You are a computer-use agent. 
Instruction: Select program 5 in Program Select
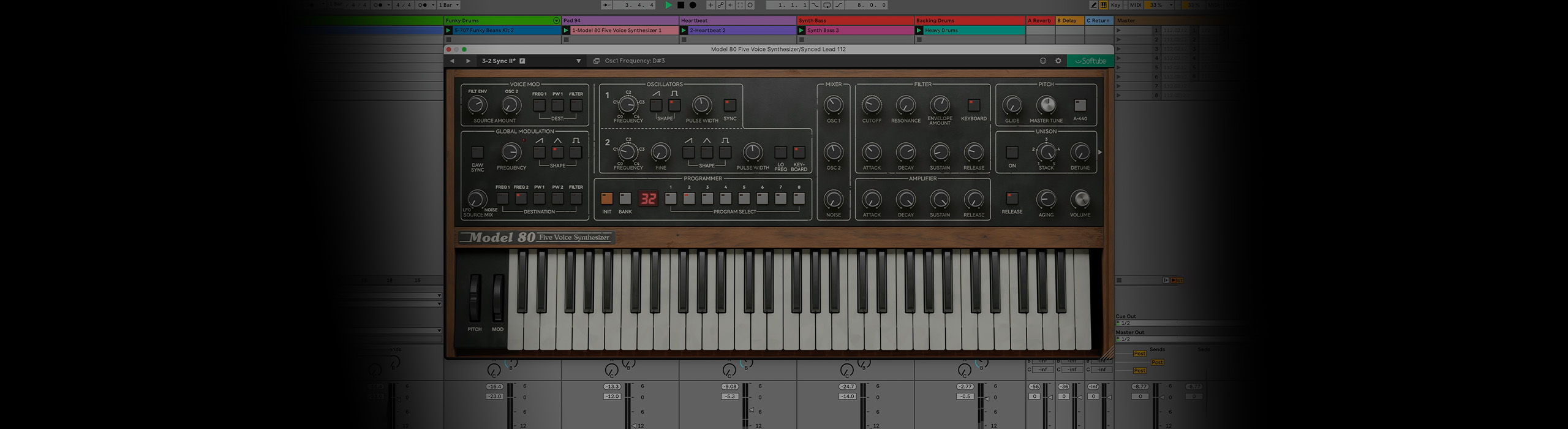pyautogui.click(x=744, y=199)
